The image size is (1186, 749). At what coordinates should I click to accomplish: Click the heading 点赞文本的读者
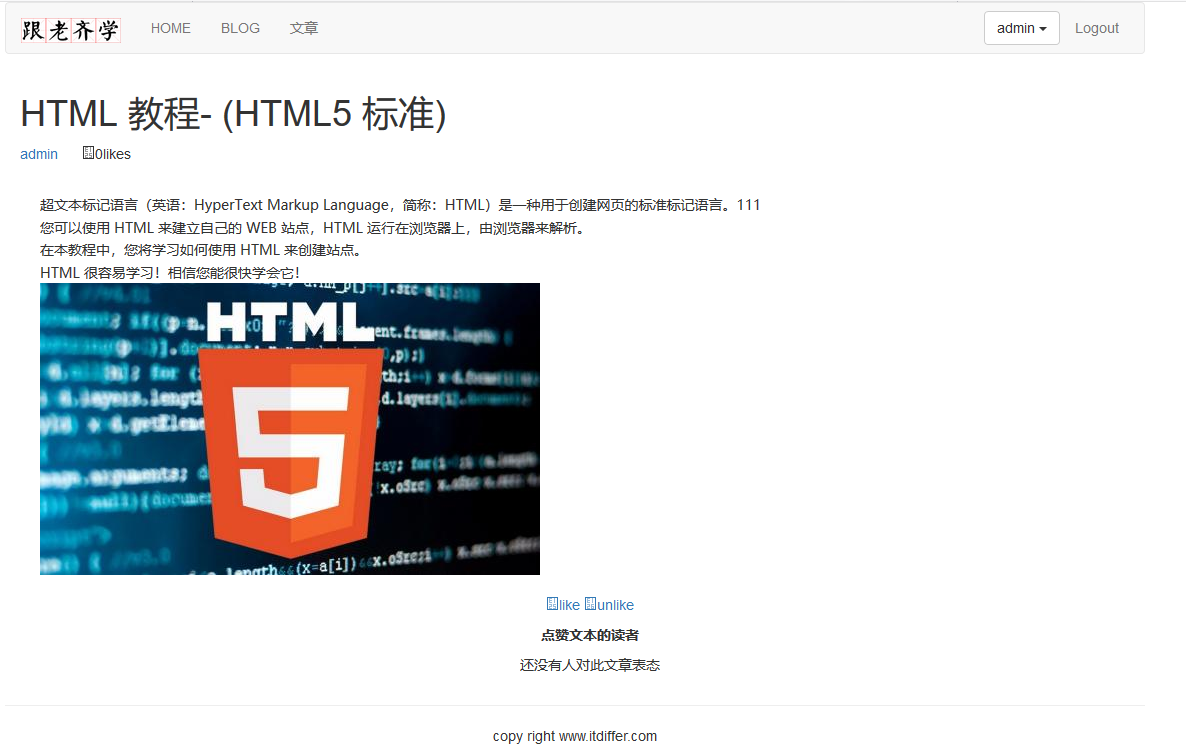[x=590, y=636]
